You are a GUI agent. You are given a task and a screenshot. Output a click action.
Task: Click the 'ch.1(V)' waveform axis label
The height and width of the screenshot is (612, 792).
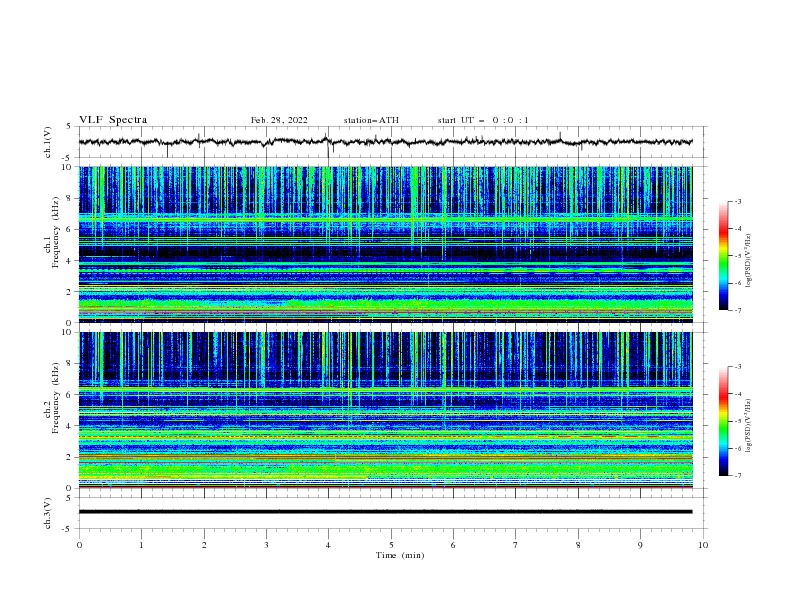point(48,142)
